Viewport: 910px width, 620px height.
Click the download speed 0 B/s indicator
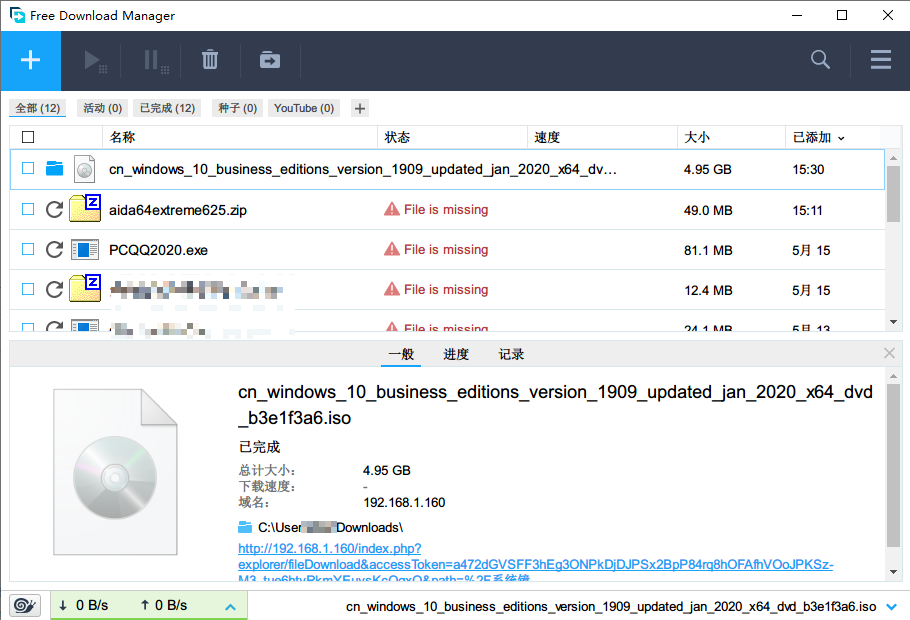(x=84, y=605)
